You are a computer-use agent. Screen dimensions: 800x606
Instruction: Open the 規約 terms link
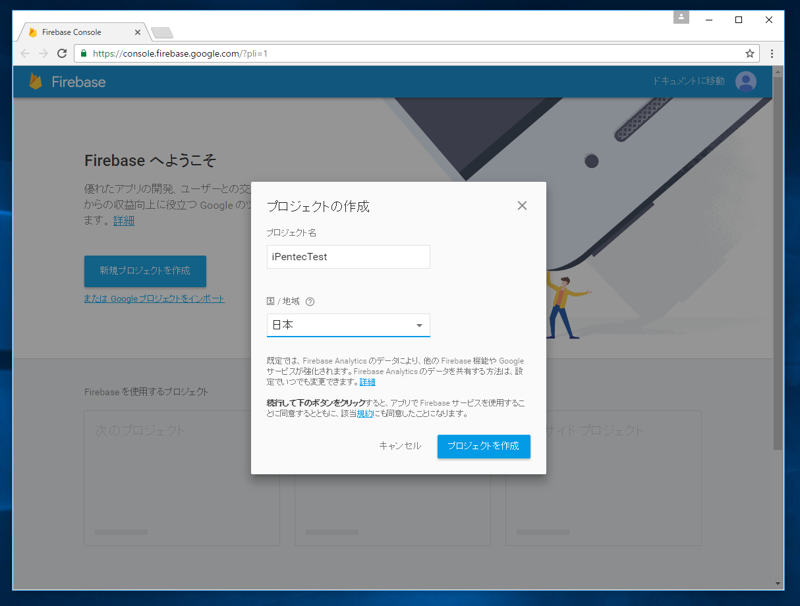click(365, 414)
